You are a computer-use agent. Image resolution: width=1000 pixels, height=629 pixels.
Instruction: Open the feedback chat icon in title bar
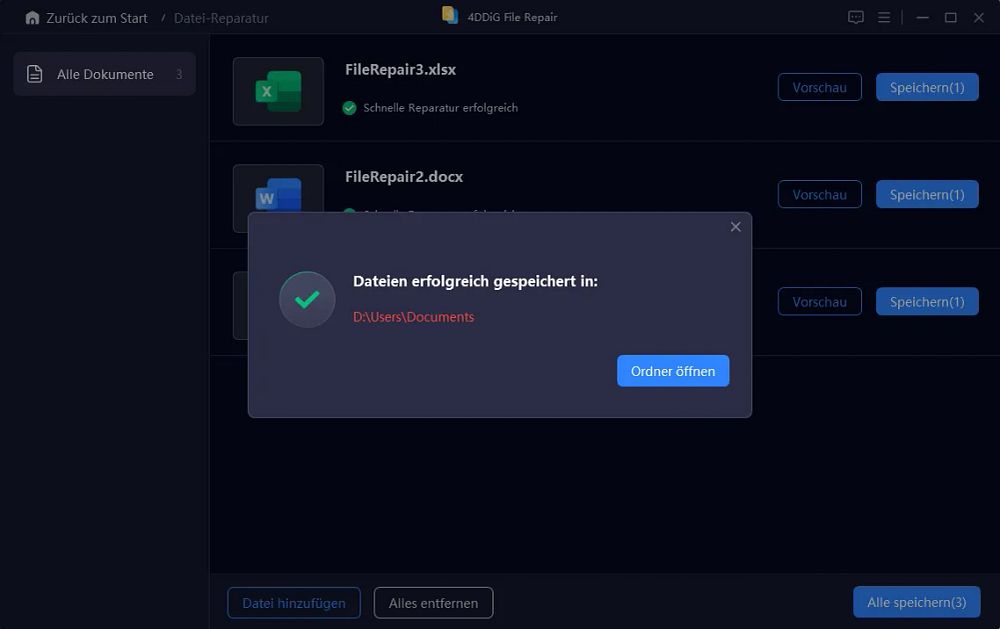coord(856,17)
